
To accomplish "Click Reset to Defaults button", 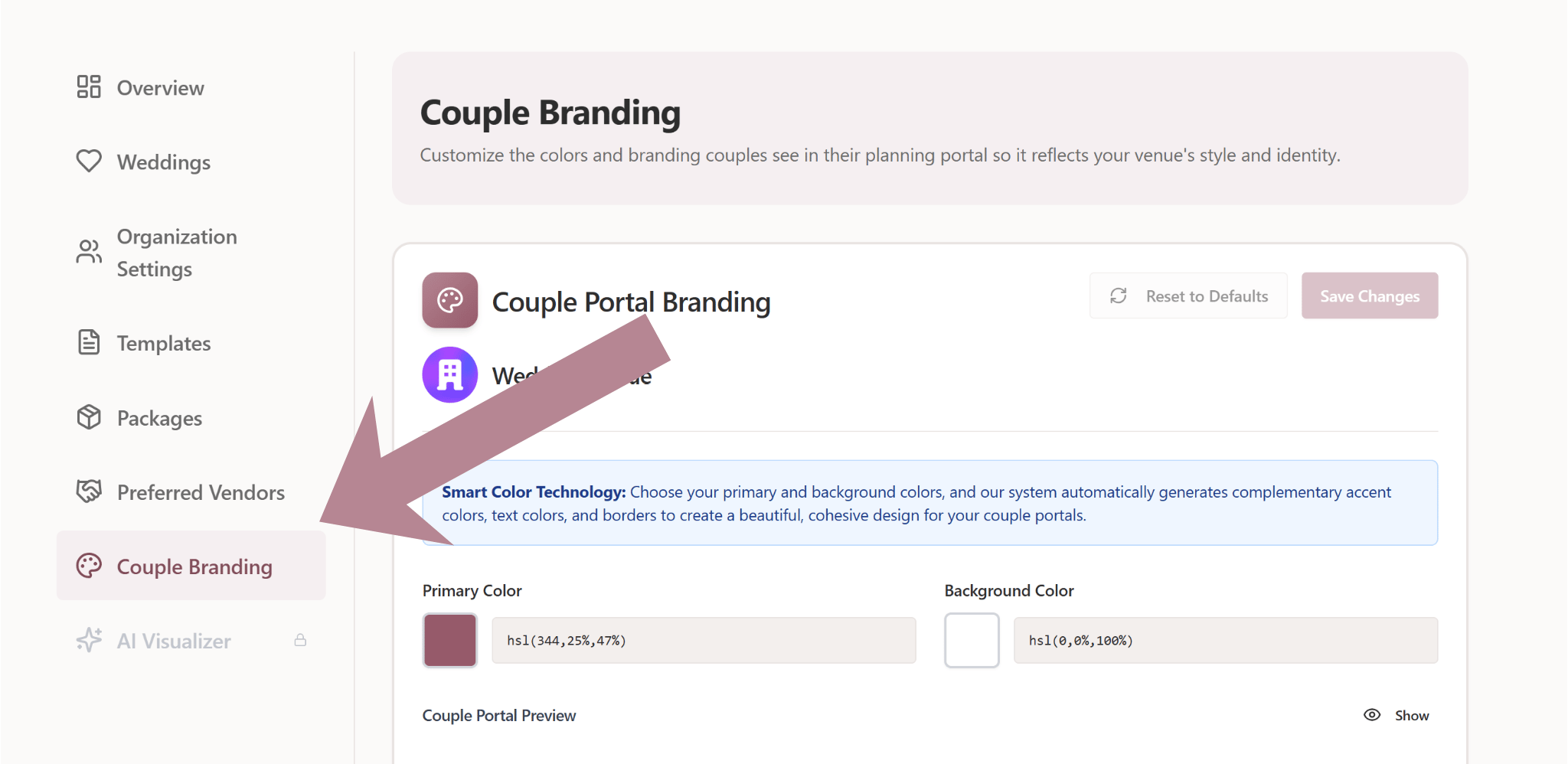I will coord(1188,296).
